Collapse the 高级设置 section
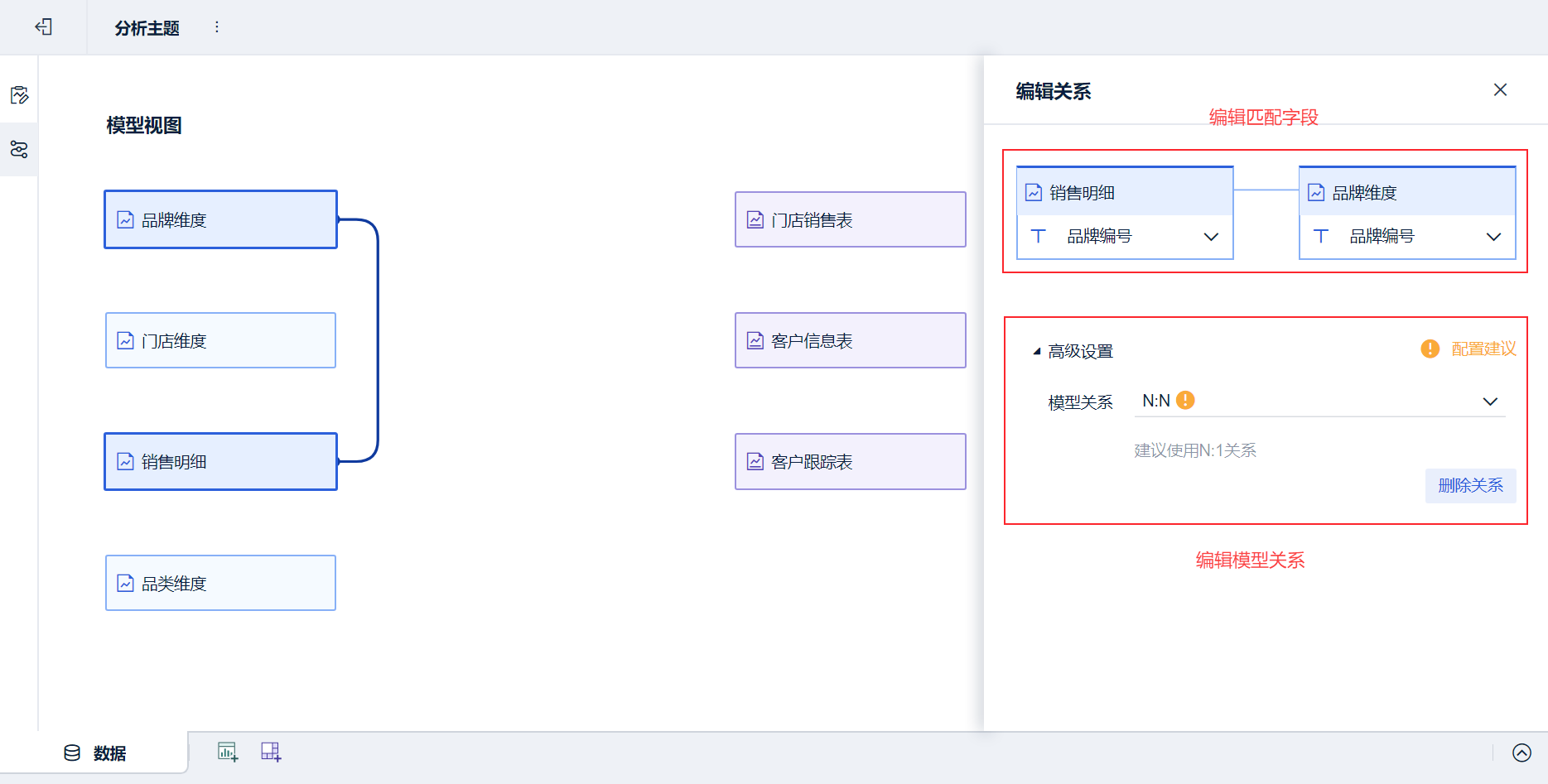This screenshot has height=784, width=1548. (1037, 351)
